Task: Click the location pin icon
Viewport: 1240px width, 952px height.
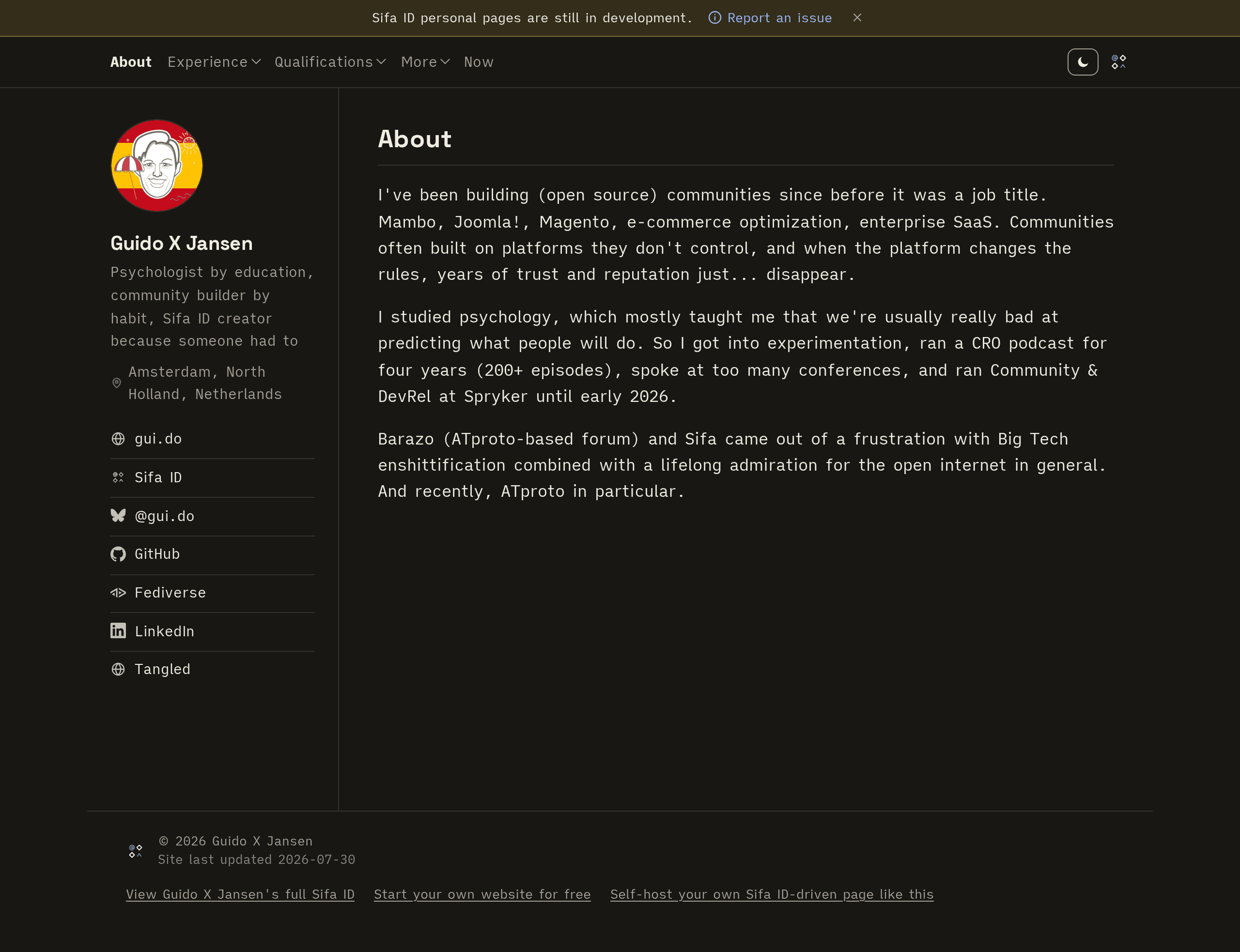Action: pyautogui.click(x=117, y=383)
